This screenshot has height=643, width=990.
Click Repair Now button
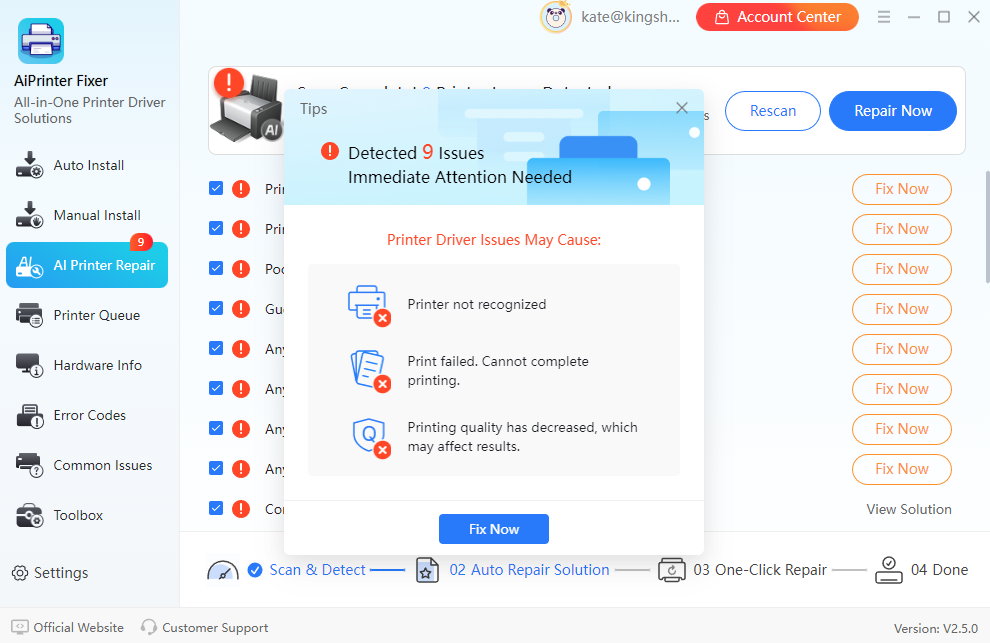click(x=893, y=111)
